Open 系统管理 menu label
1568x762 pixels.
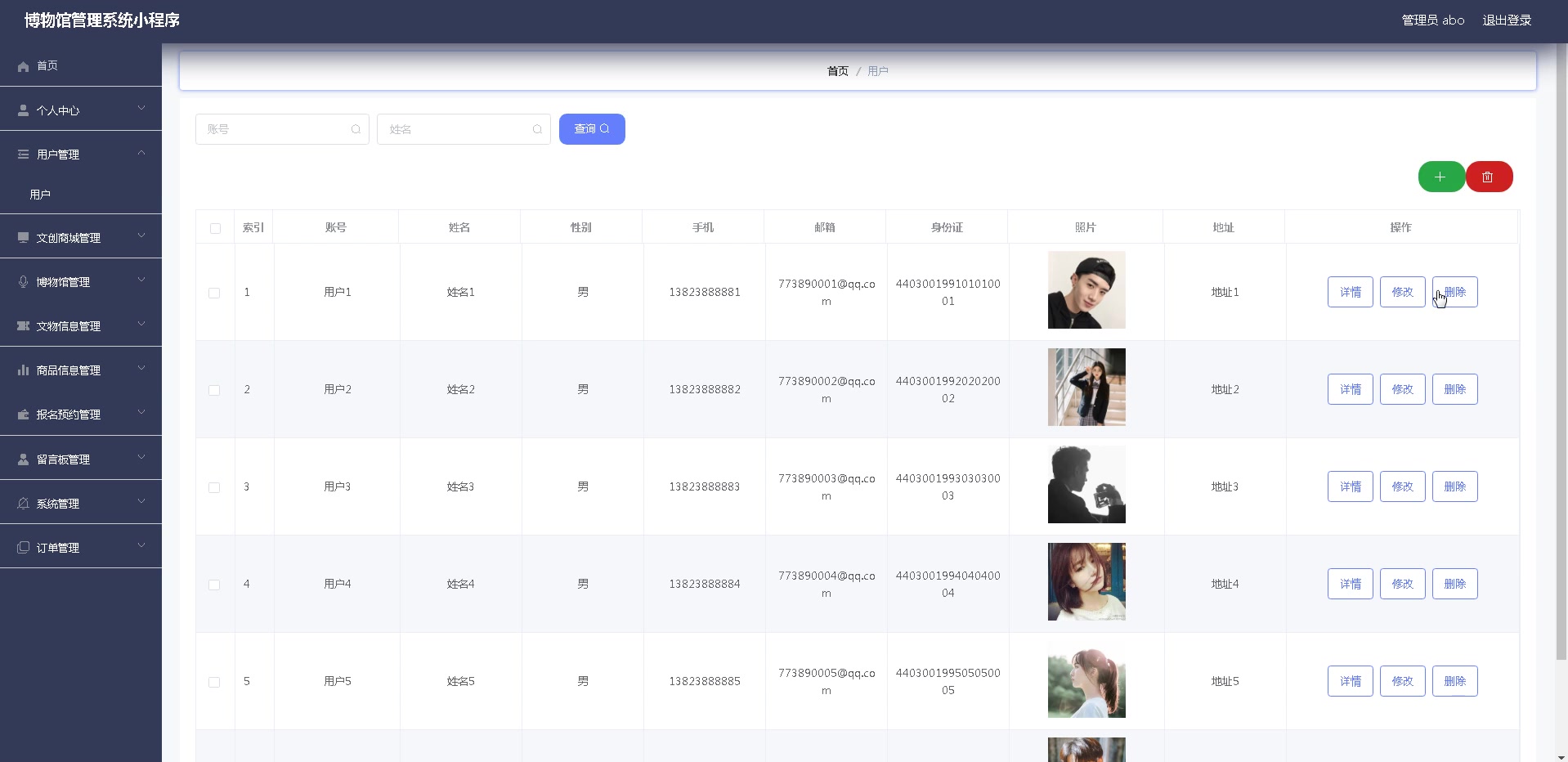coord(58,504)
